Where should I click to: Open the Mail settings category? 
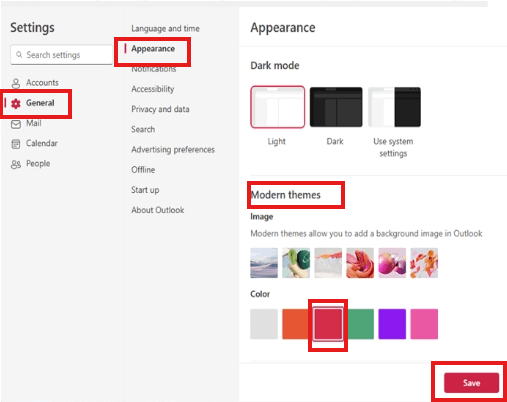(34, 123)
